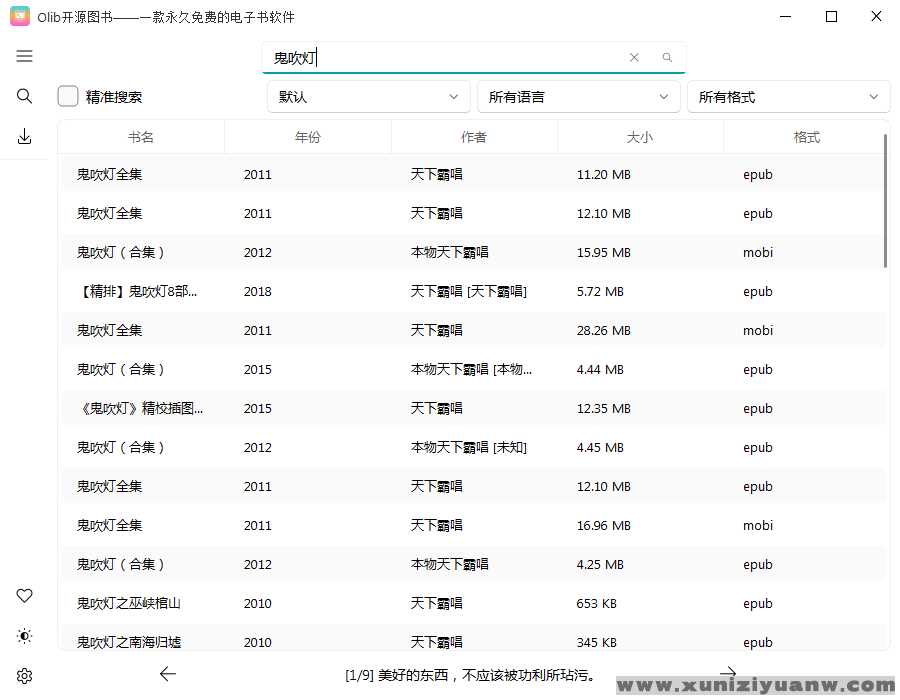Clear the search box text

tap(634, 58)
